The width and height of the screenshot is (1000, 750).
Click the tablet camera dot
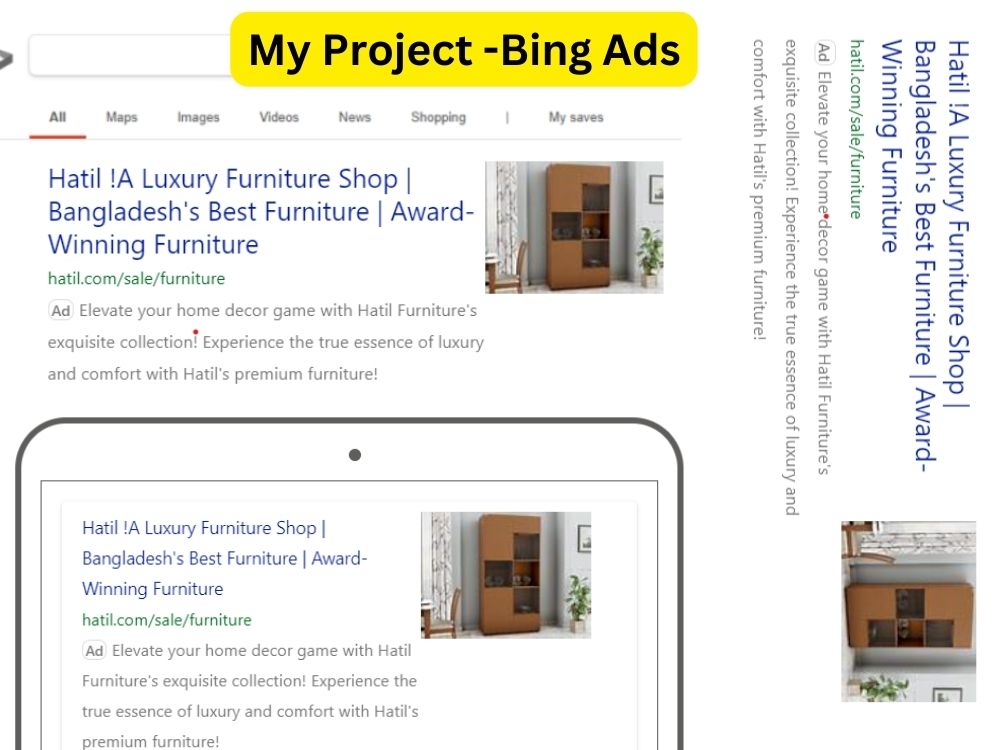coord(355,455)
